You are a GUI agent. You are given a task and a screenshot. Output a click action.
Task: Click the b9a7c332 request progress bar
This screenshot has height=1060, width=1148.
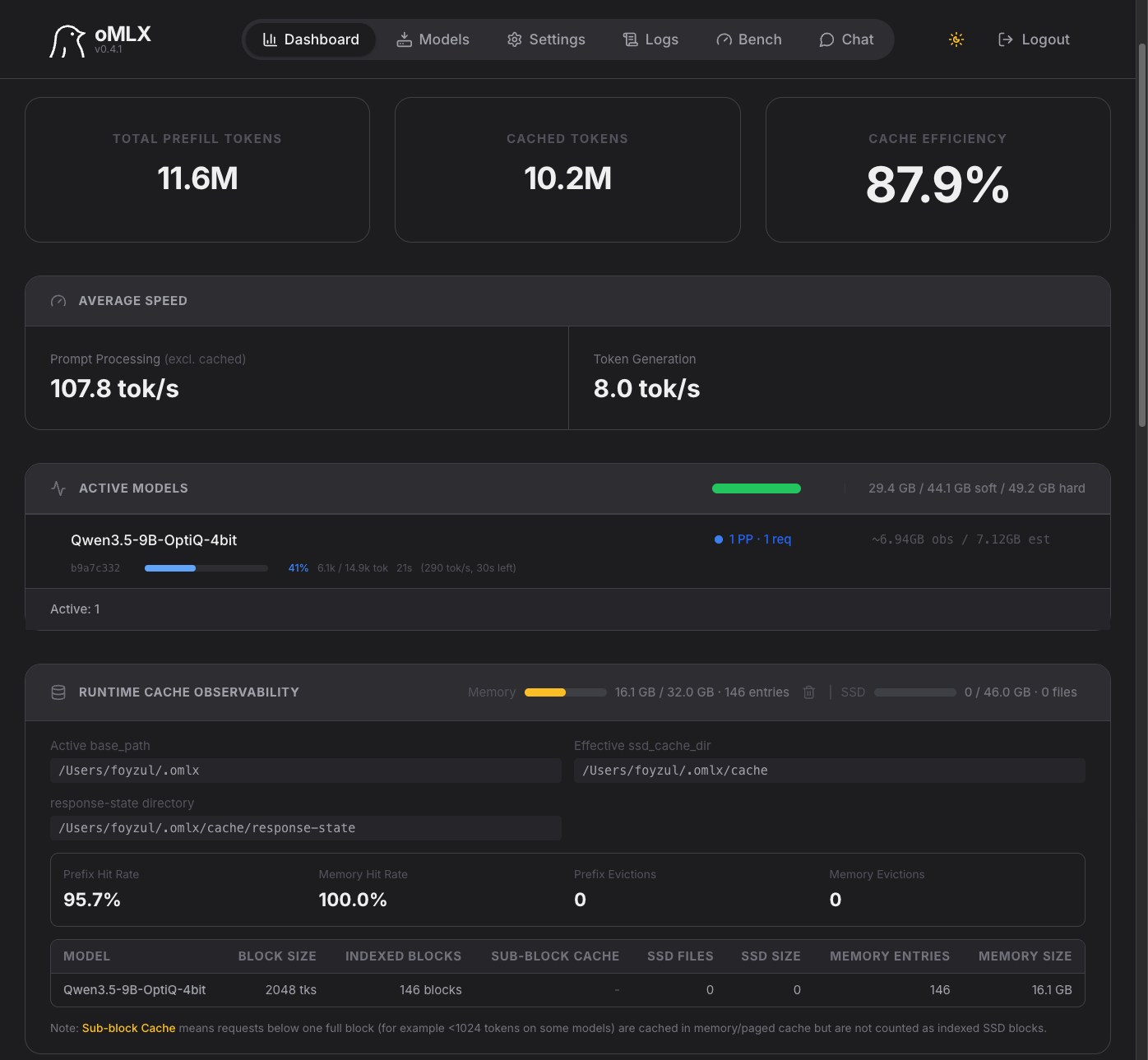coord(206,568)
